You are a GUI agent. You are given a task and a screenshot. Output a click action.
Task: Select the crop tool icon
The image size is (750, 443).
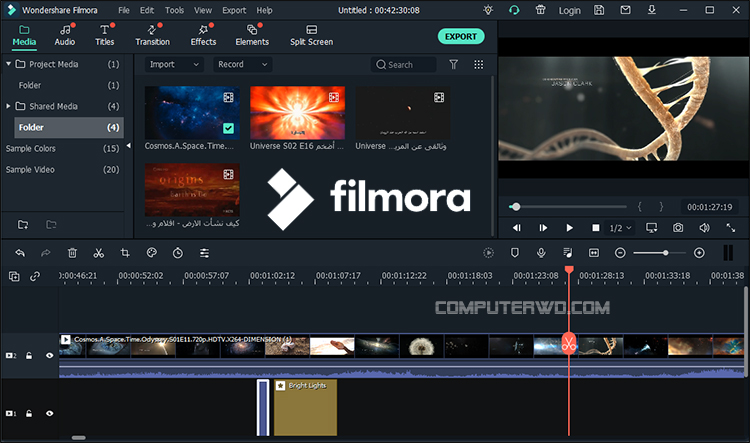(125, 253)
